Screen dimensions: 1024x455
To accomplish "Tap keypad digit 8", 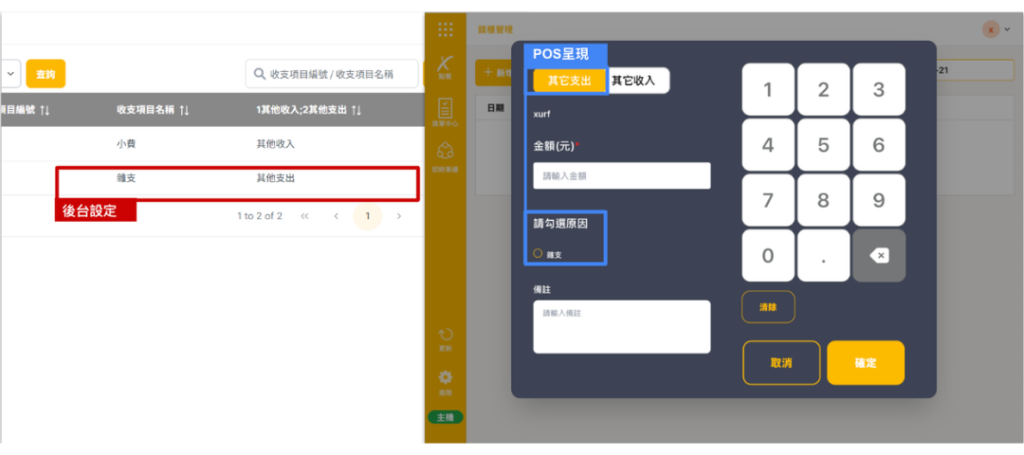I will point(824,200).
